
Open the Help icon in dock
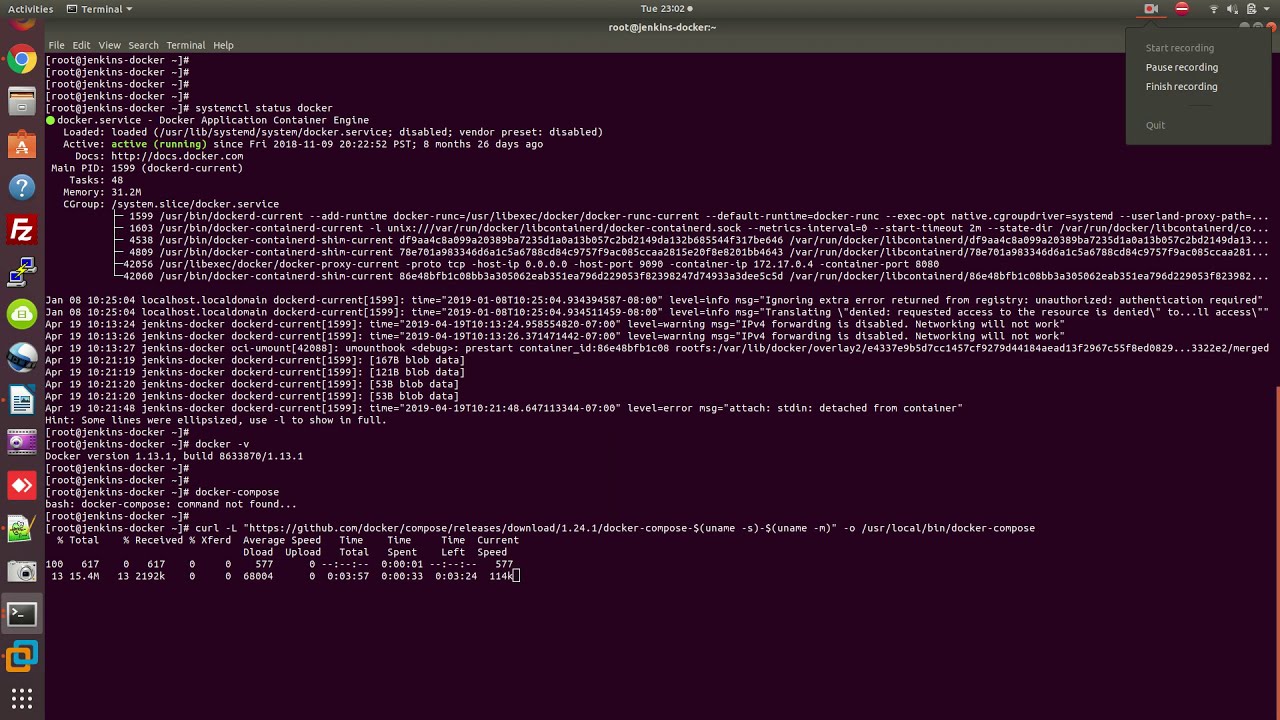coord(22,187)
